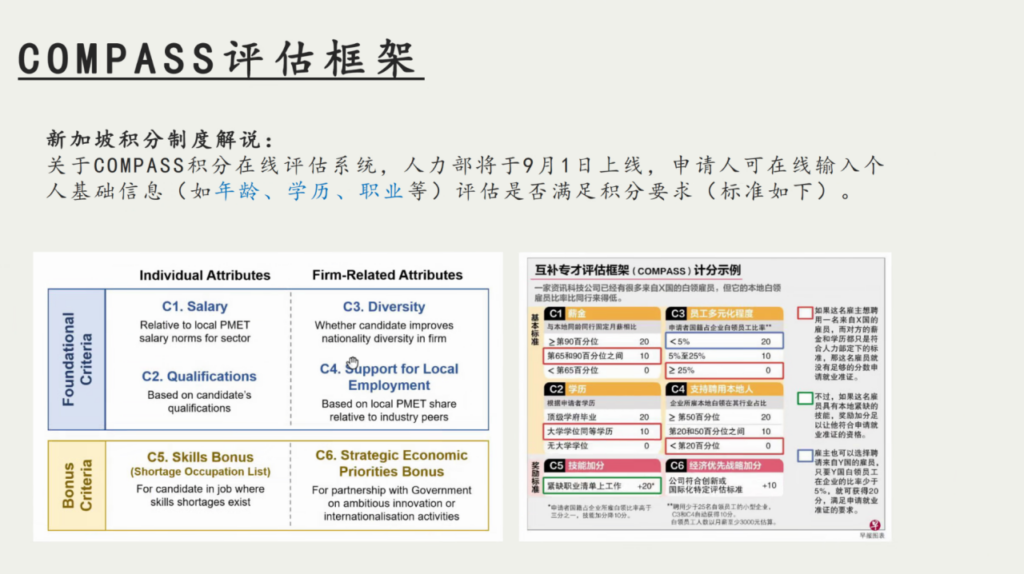Click the '5%至25%' row
This screenshot has width=1024, height=574.
[x=724, y=356]
